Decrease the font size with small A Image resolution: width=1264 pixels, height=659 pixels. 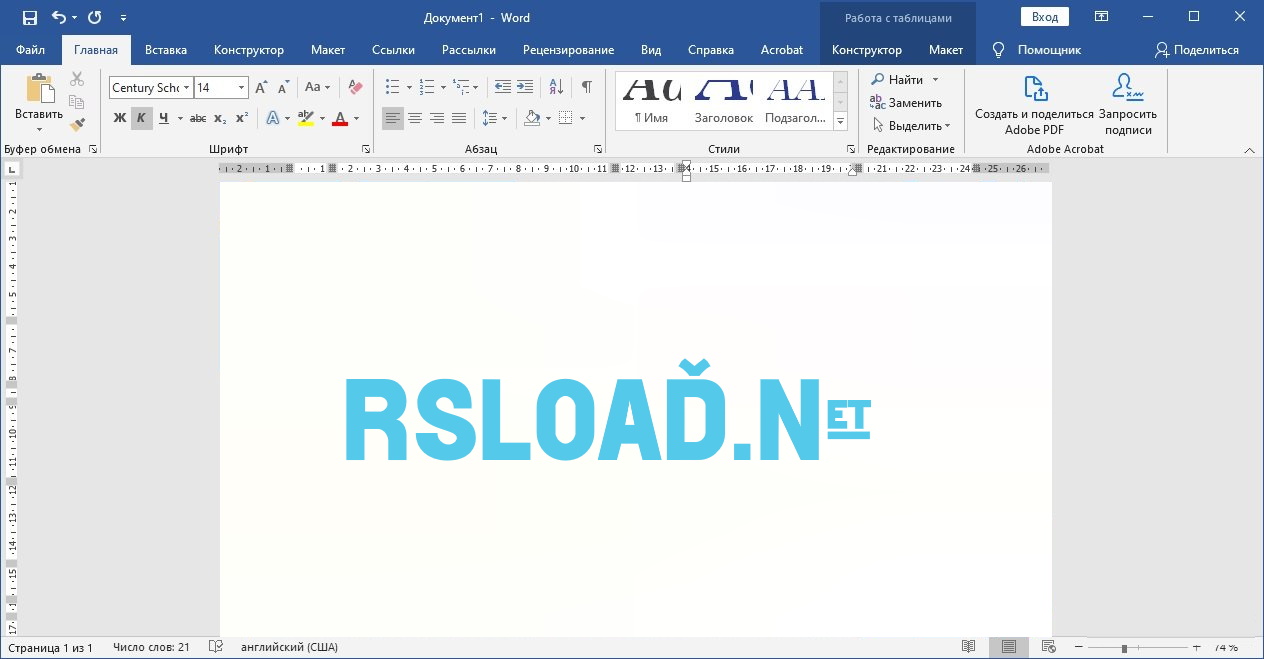tap(284, 88)
